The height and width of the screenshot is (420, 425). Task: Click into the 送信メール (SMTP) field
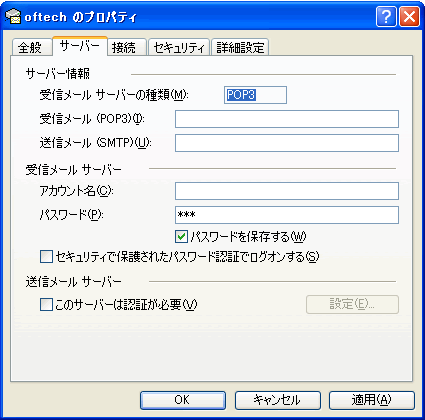click(x=287, y=143)
